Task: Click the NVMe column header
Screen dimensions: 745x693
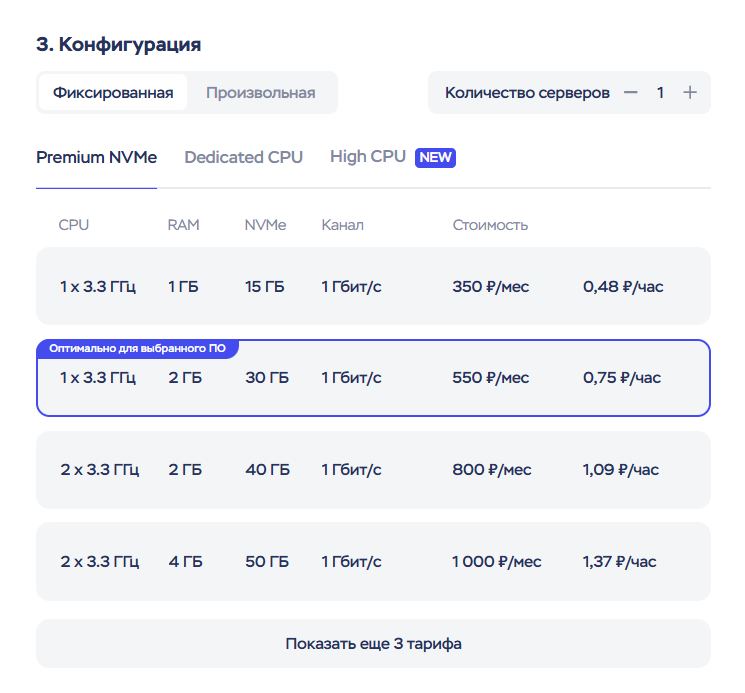Action: pos(265,225)
